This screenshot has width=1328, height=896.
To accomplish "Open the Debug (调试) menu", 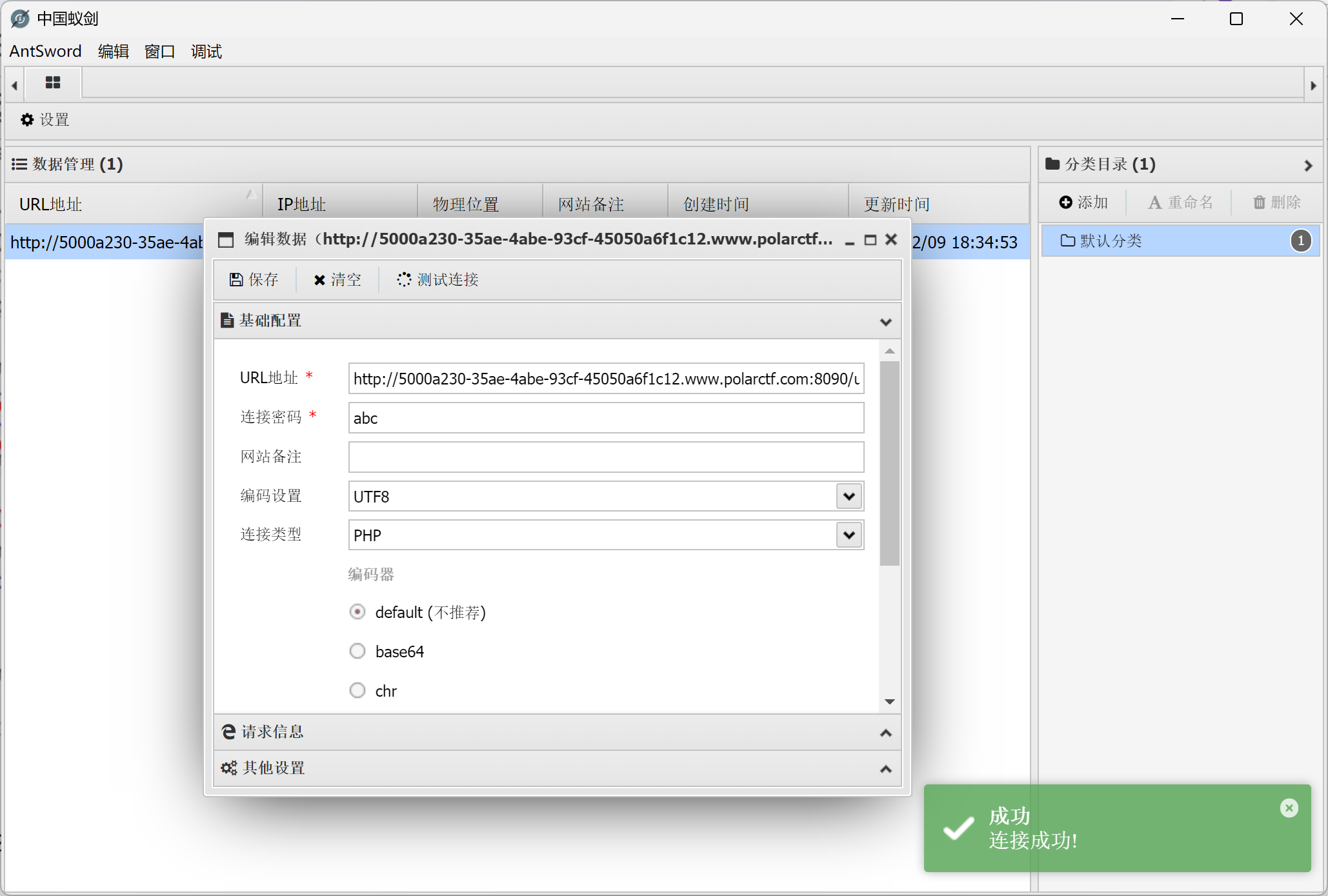I will 206,51.
